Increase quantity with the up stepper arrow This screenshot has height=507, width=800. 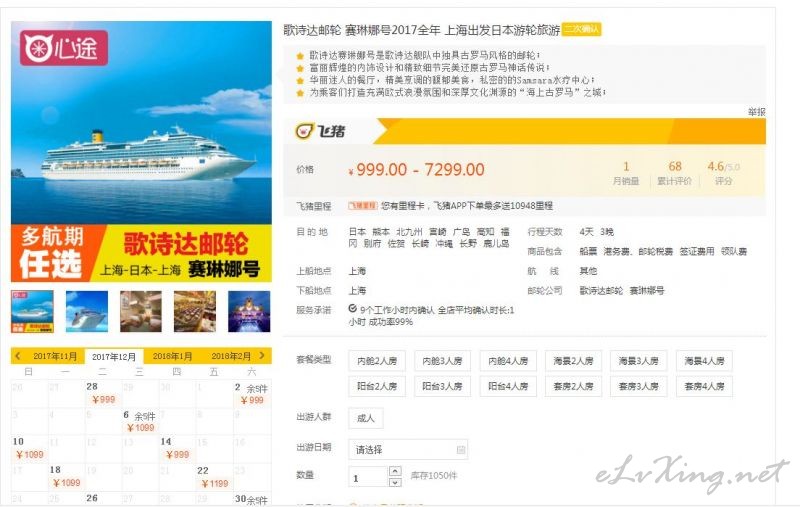(395, 471)
